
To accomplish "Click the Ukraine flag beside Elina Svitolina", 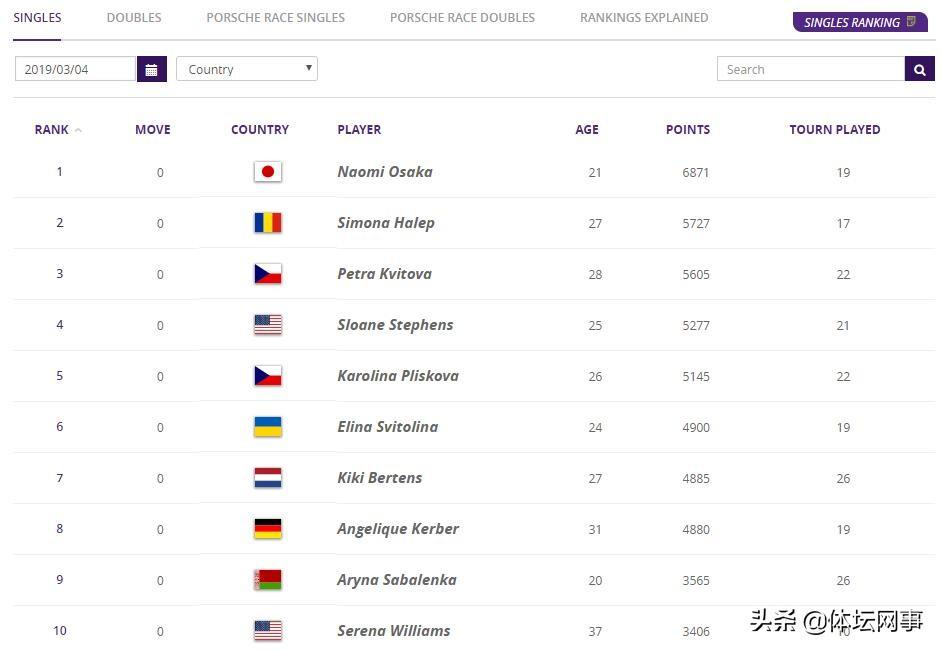I will tap(268, 427).
